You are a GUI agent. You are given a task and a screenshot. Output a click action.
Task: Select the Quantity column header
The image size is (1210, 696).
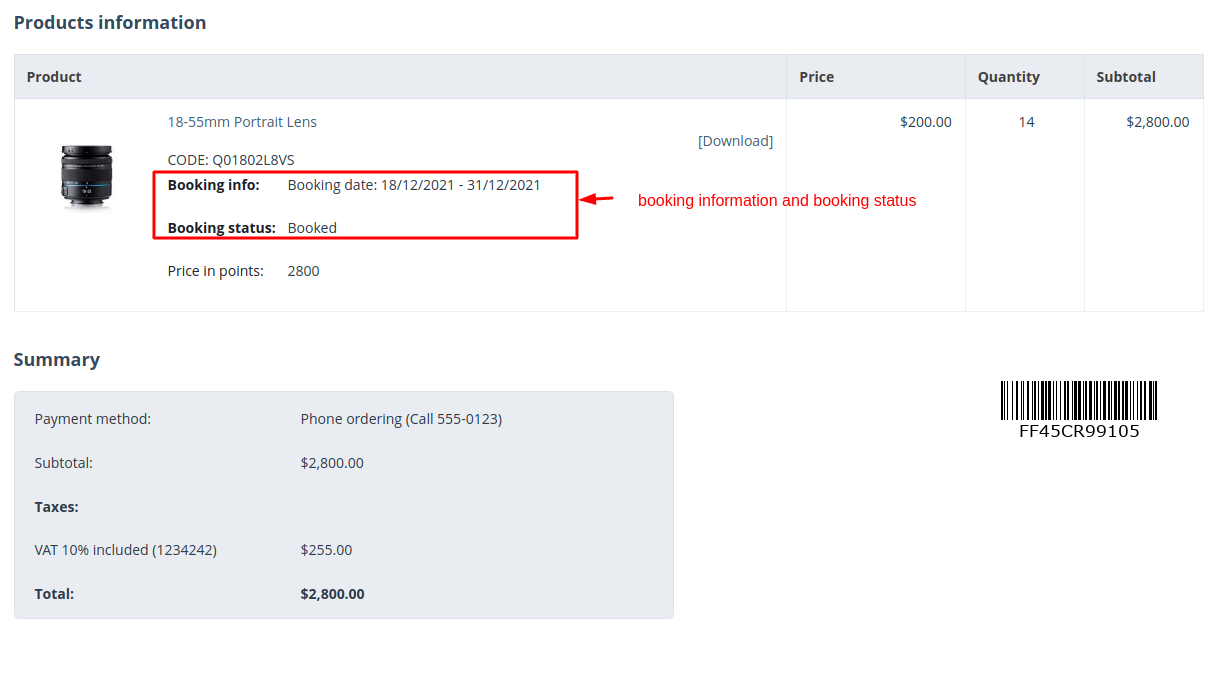point(1008,77)
